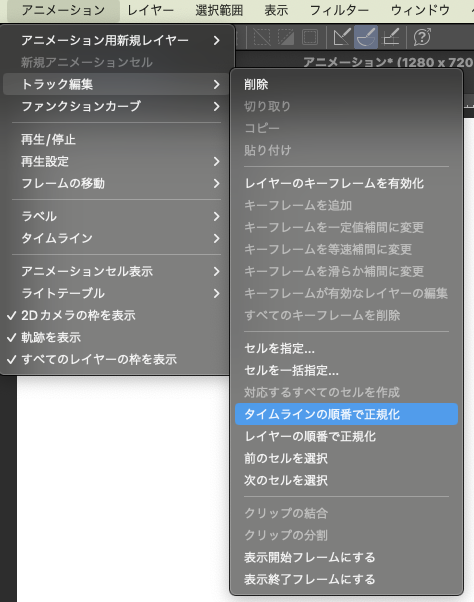Toggle the snap to grid icon
This screenshot has width=474, height=602.
[x=391, y=37]
